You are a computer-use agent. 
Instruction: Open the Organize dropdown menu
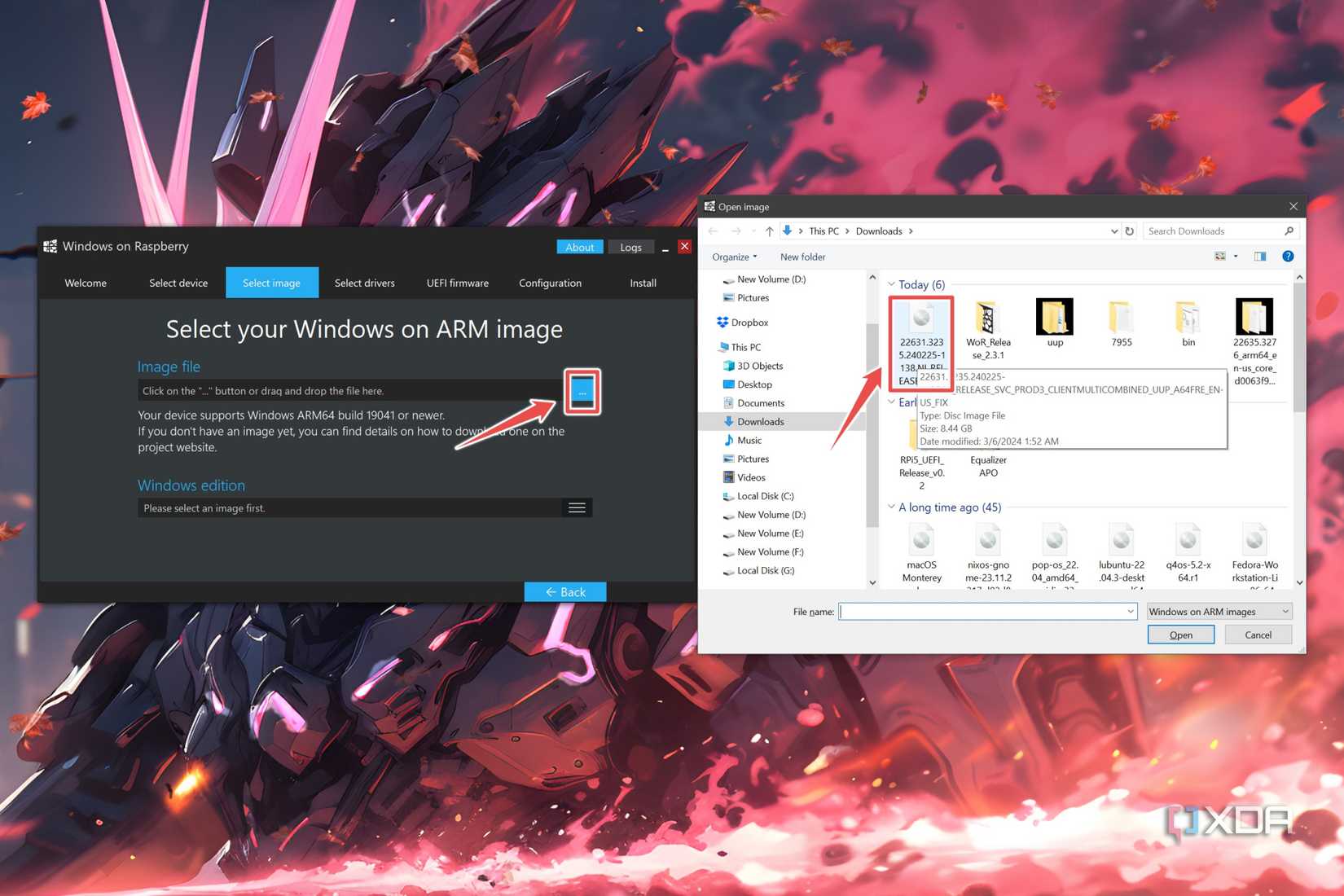click(734, 257)
